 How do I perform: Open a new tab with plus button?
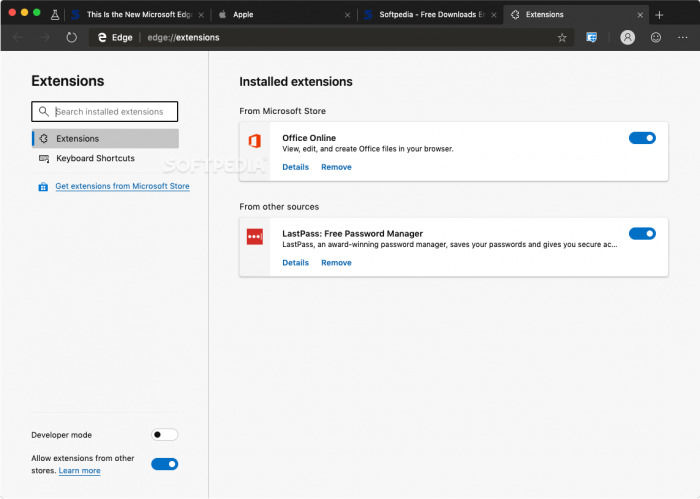(659, 15)
